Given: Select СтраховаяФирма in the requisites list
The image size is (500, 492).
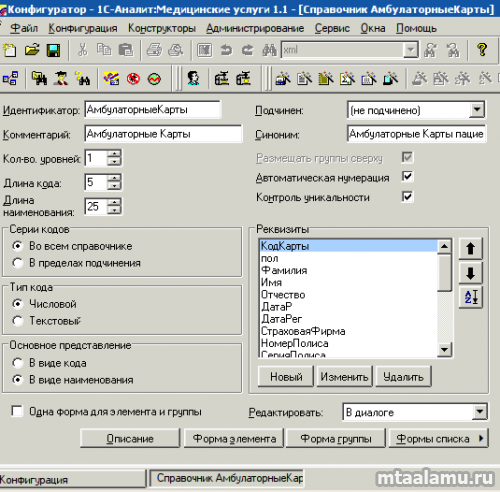Looking at the screenshot, I should [348, 331].
